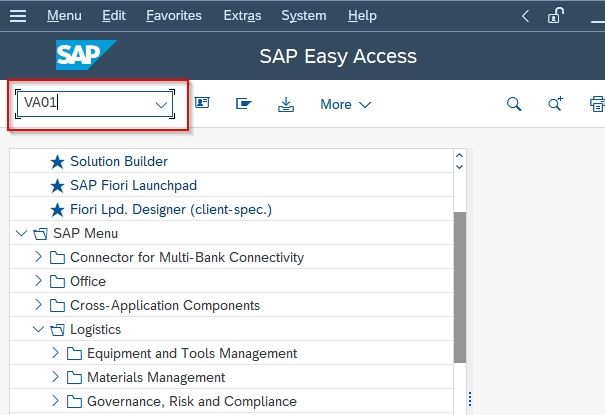
Task: Expand the Office folder
Action: tap(38, 281)
